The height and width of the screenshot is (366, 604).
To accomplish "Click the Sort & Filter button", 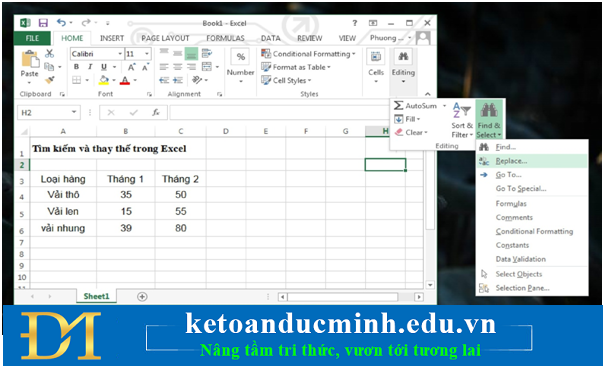I will (x=462, y=120).
